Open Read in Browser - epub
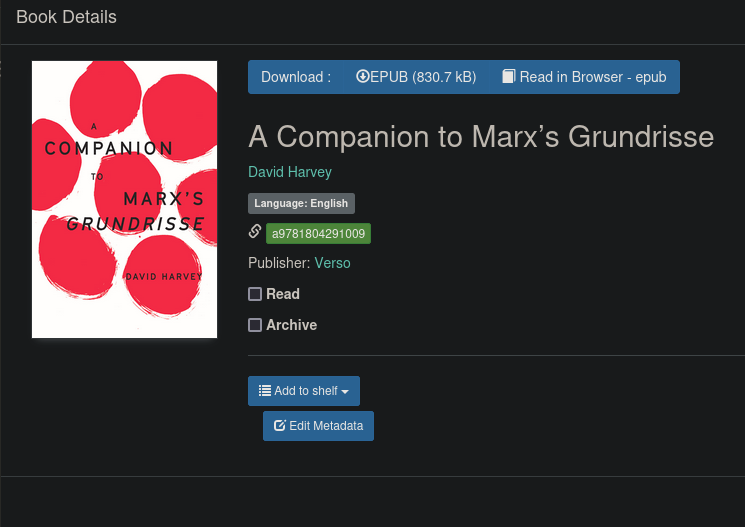This screenshot has height=527, width=745. (x=584, y=77)
